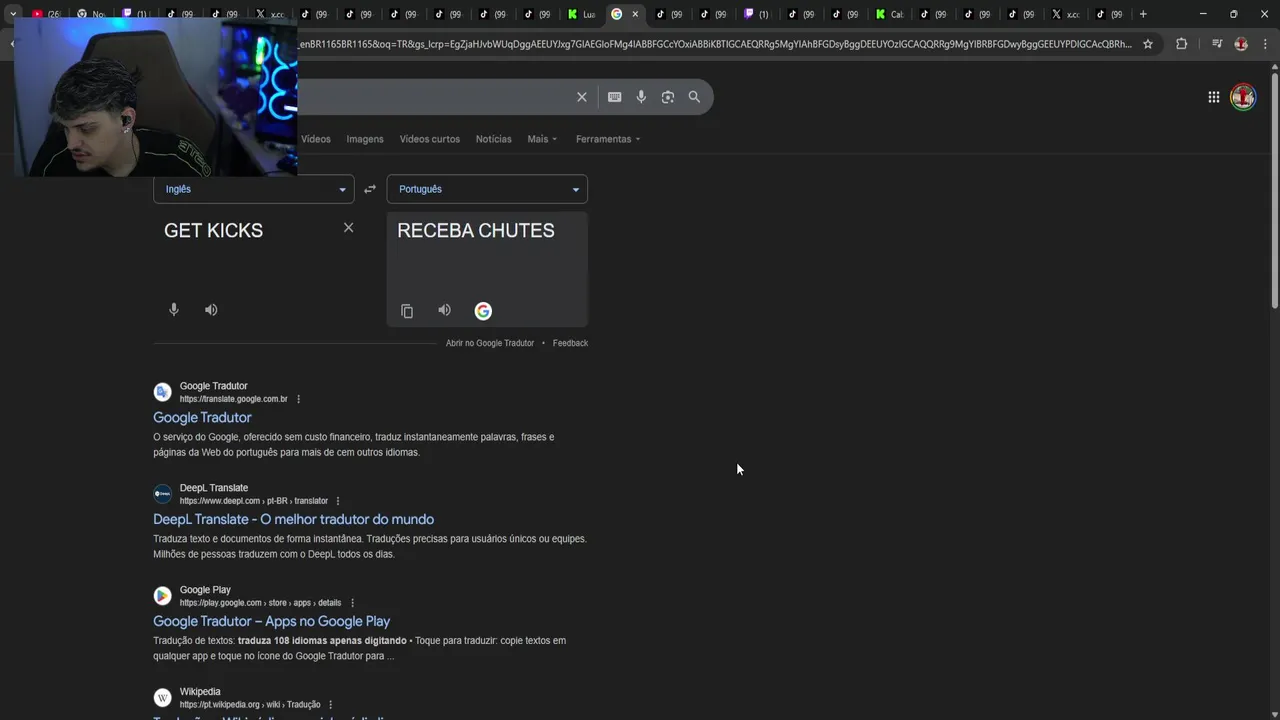Open DeepL Translate melhor tradutor link
Image resolution: width=1280 pixels, height=720 pixels.
(x=293, y=519)
